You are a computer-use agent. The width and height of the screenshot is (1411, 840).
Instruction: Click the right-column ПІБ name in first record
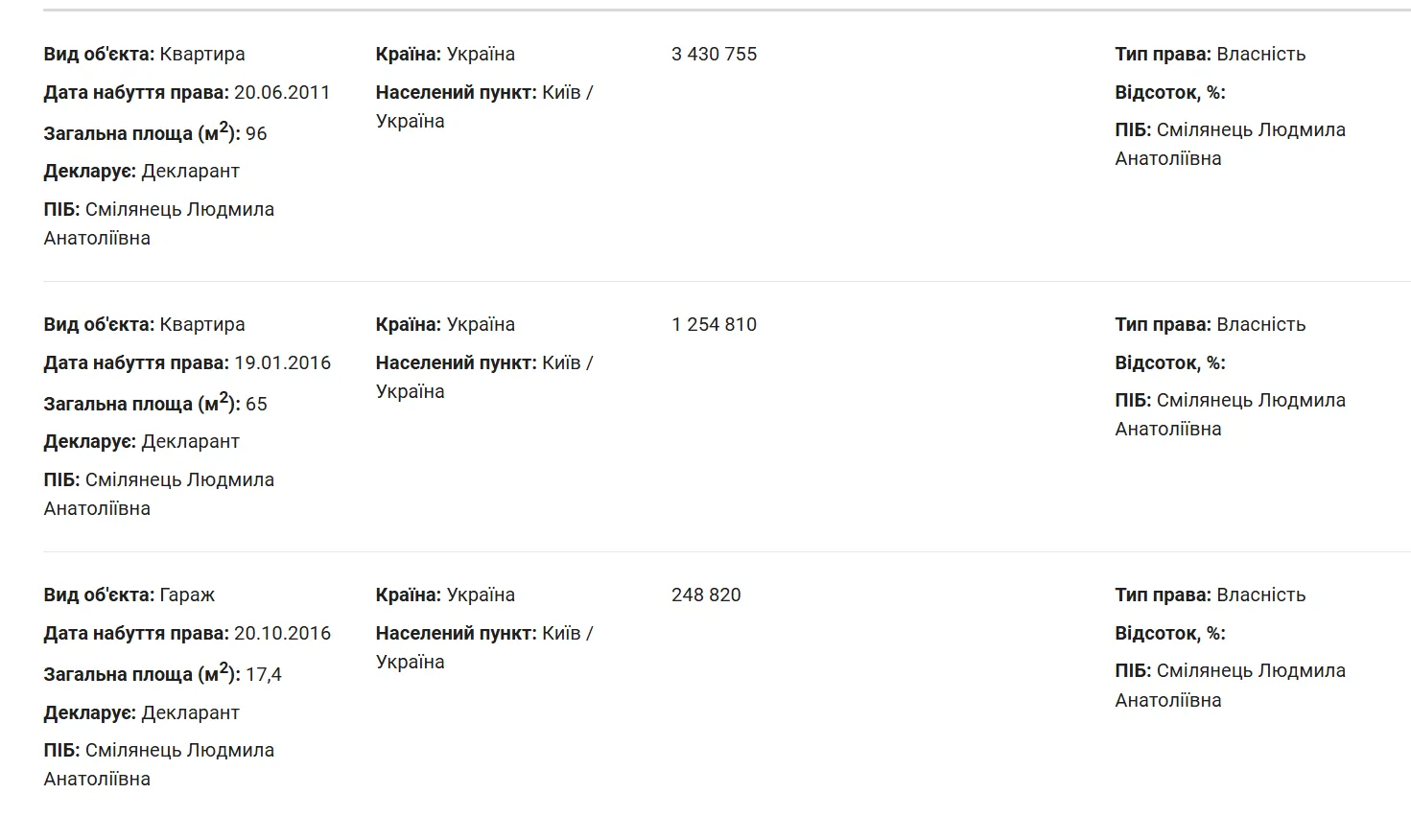1250,130
